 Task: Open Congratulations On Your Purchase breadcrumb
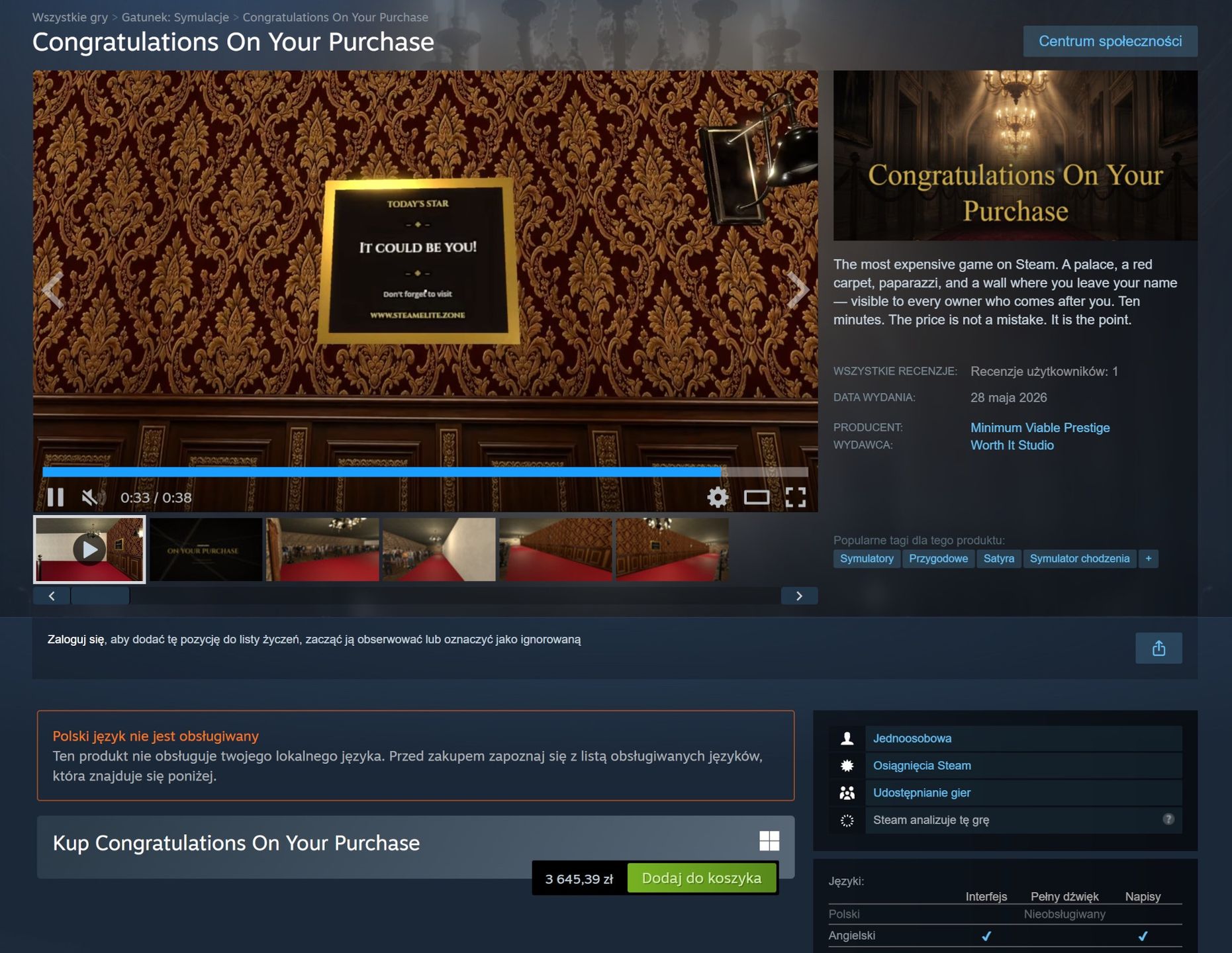336,17
